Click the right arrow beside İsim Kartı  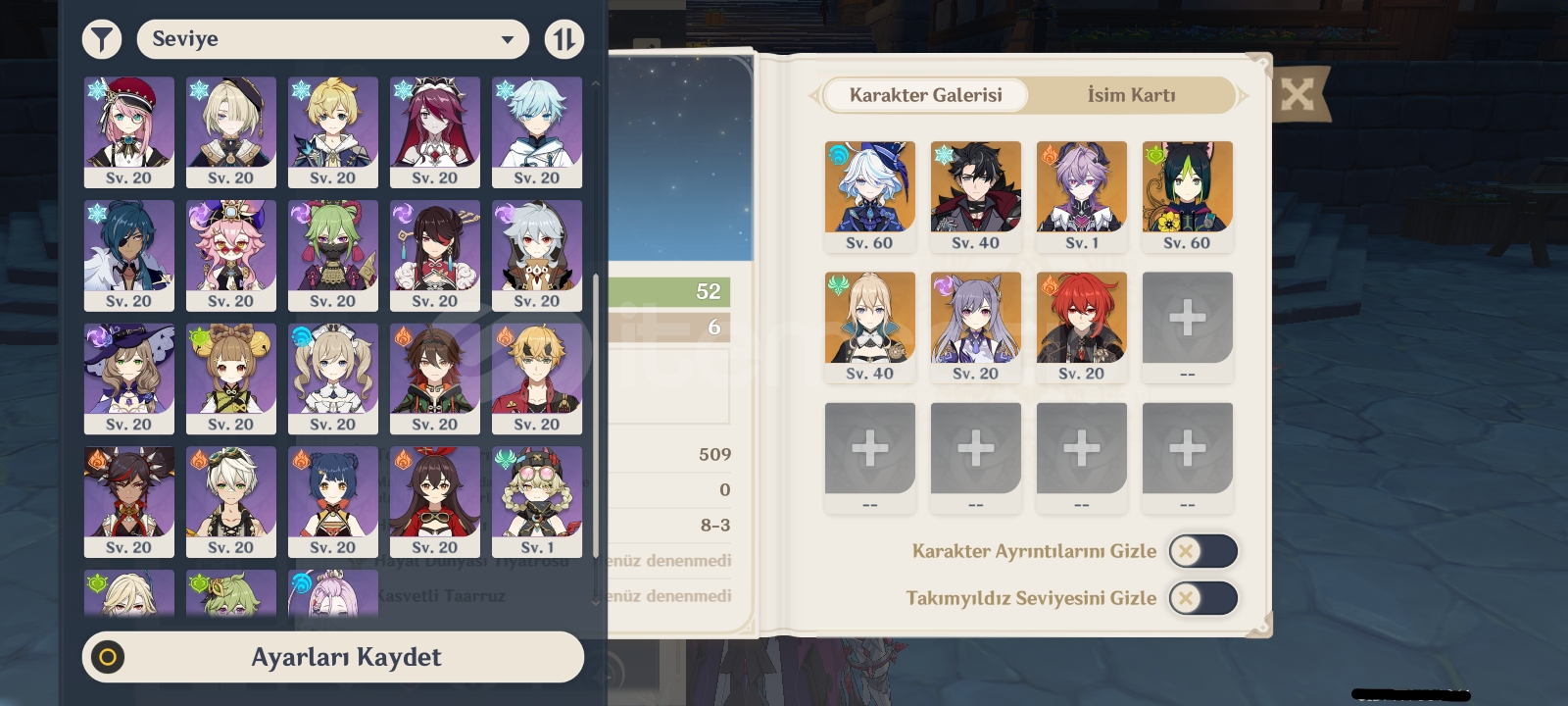(x=1244, y=95)
